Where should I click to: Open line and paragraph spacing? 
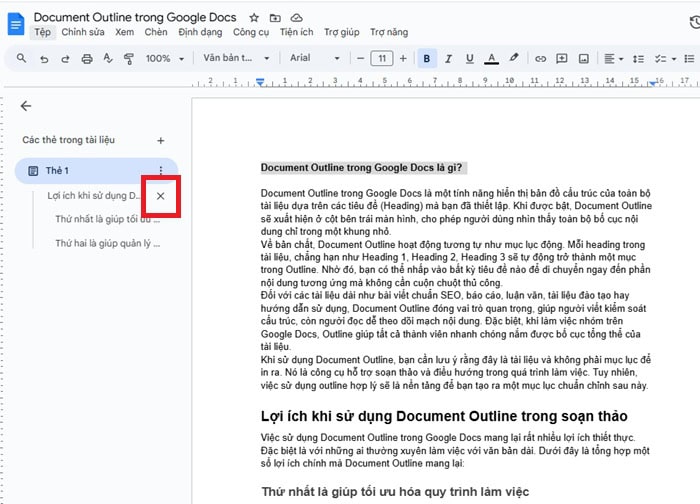(638, 58)
